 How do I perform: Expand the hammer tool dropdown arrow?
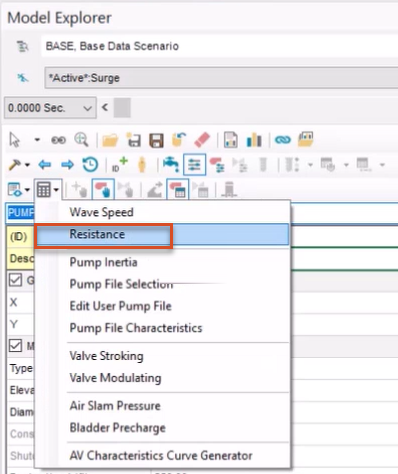tap(27, 165)
